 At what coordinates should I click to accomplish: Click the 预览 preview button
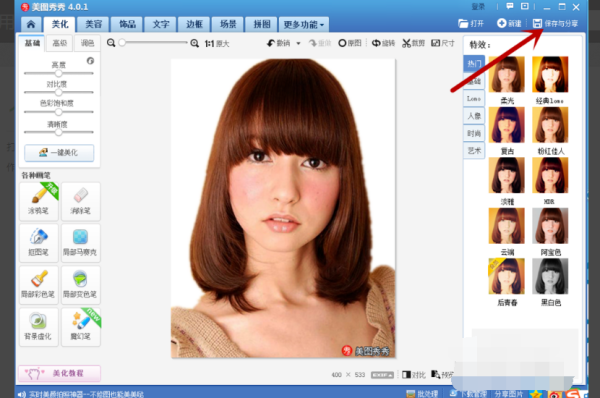[442, 375]
